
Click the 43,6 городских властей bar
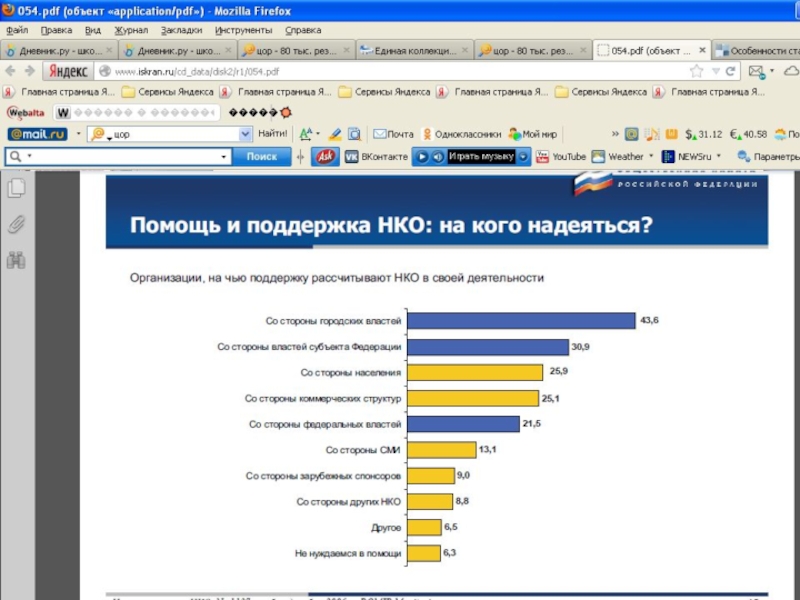point(521,320)
